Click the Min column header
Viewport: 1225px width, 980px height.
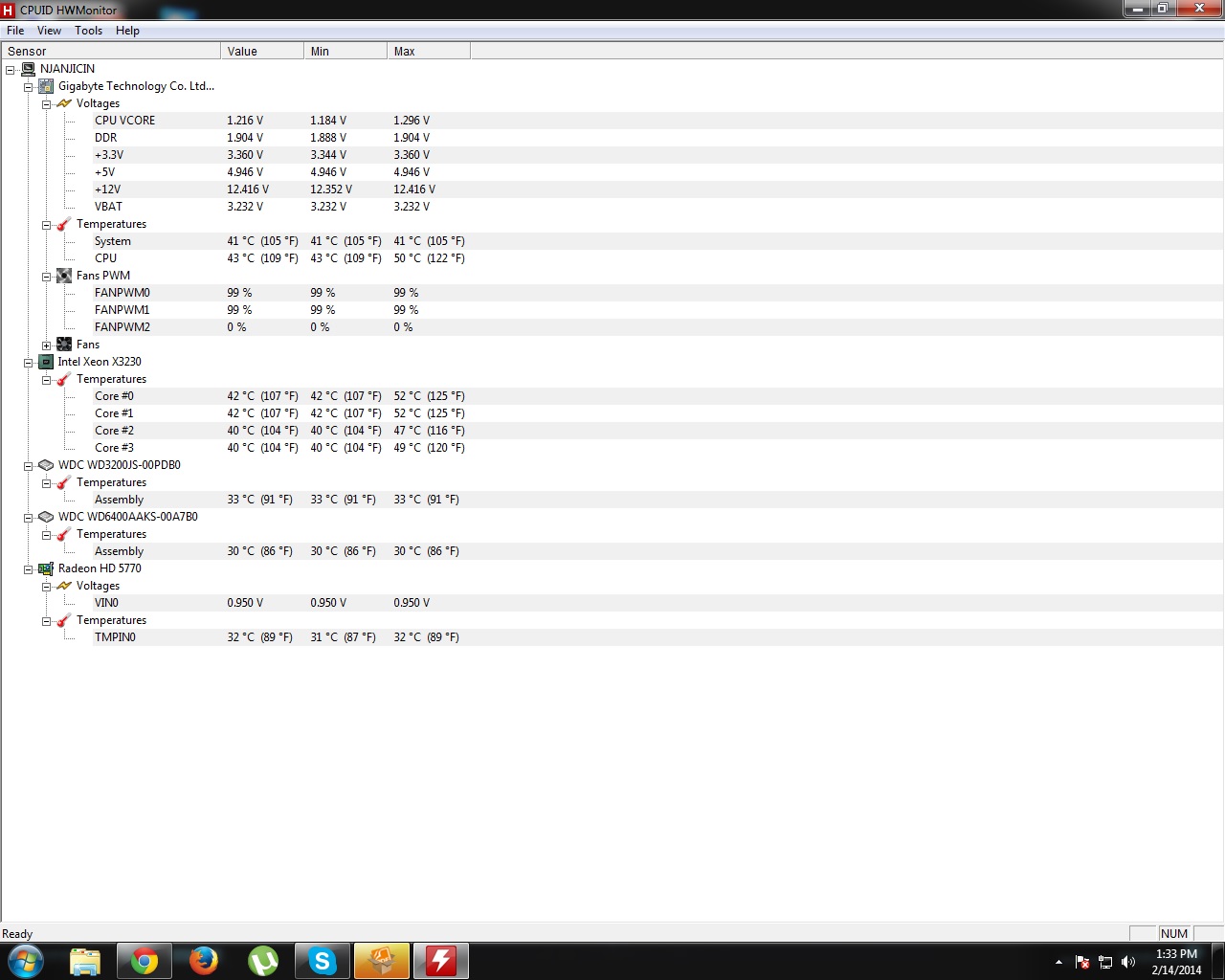tap(345, 51)
